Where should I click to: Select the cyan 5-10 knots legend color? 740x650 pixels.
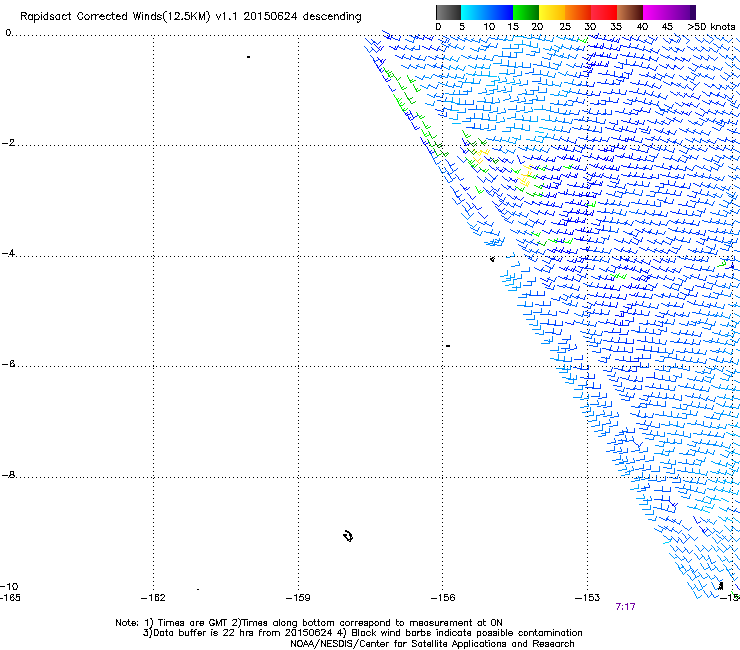coord(474,12)
